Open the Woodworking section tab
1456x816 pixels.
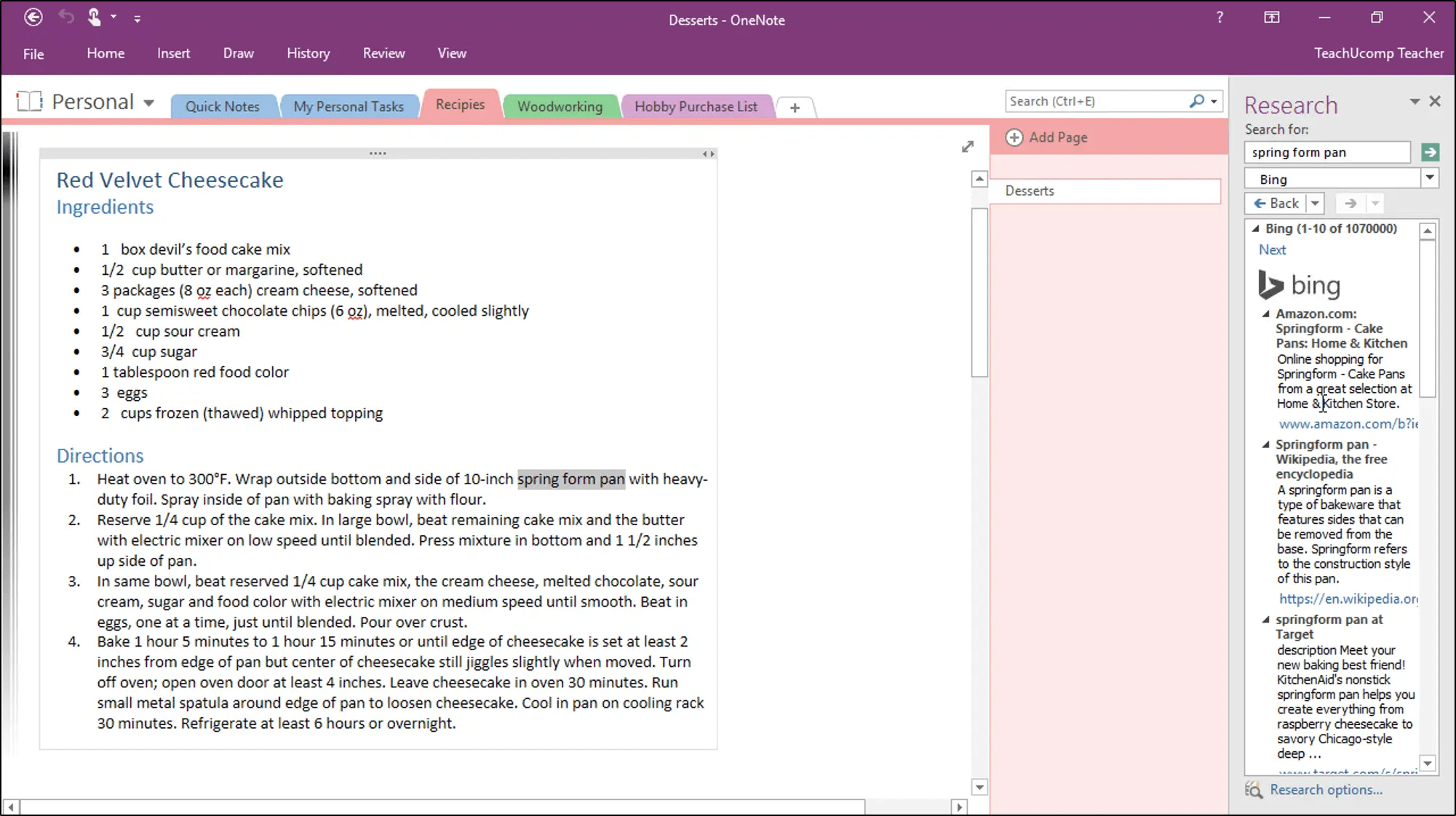tap(560, 105)
